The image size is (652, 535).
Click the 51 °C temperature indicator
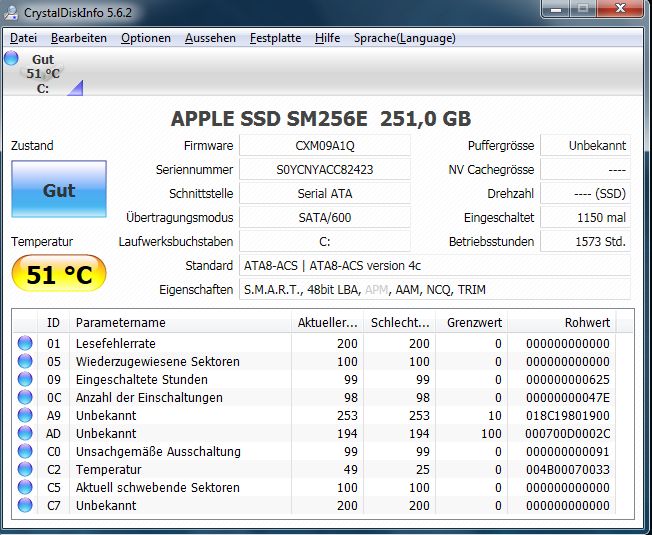[x=59, y=274]
